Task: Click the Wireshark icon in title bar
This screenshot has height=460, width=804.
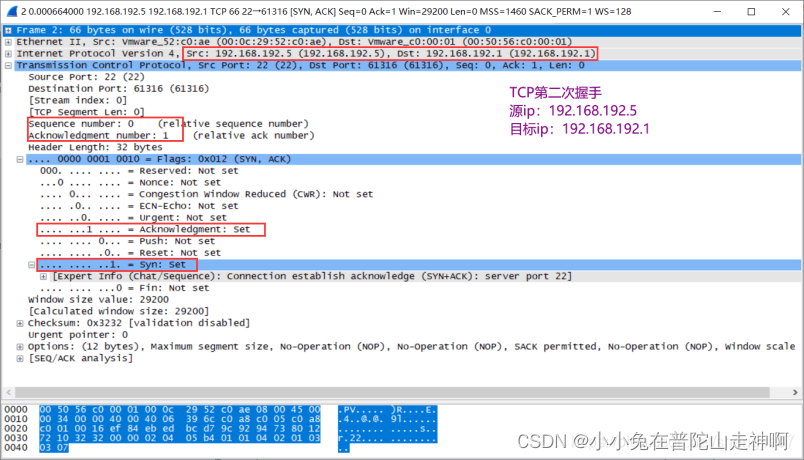Action: pyautogui.click(x=10, y=10)
